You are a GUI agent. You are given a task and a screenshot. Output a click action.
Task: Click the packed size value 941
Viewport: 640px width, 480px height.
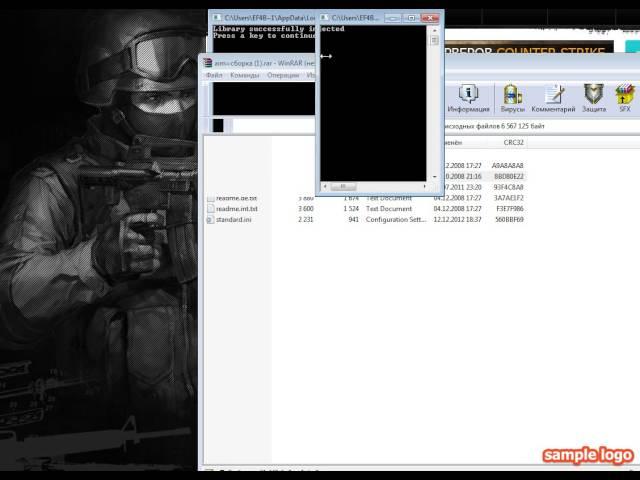point(353,220)
